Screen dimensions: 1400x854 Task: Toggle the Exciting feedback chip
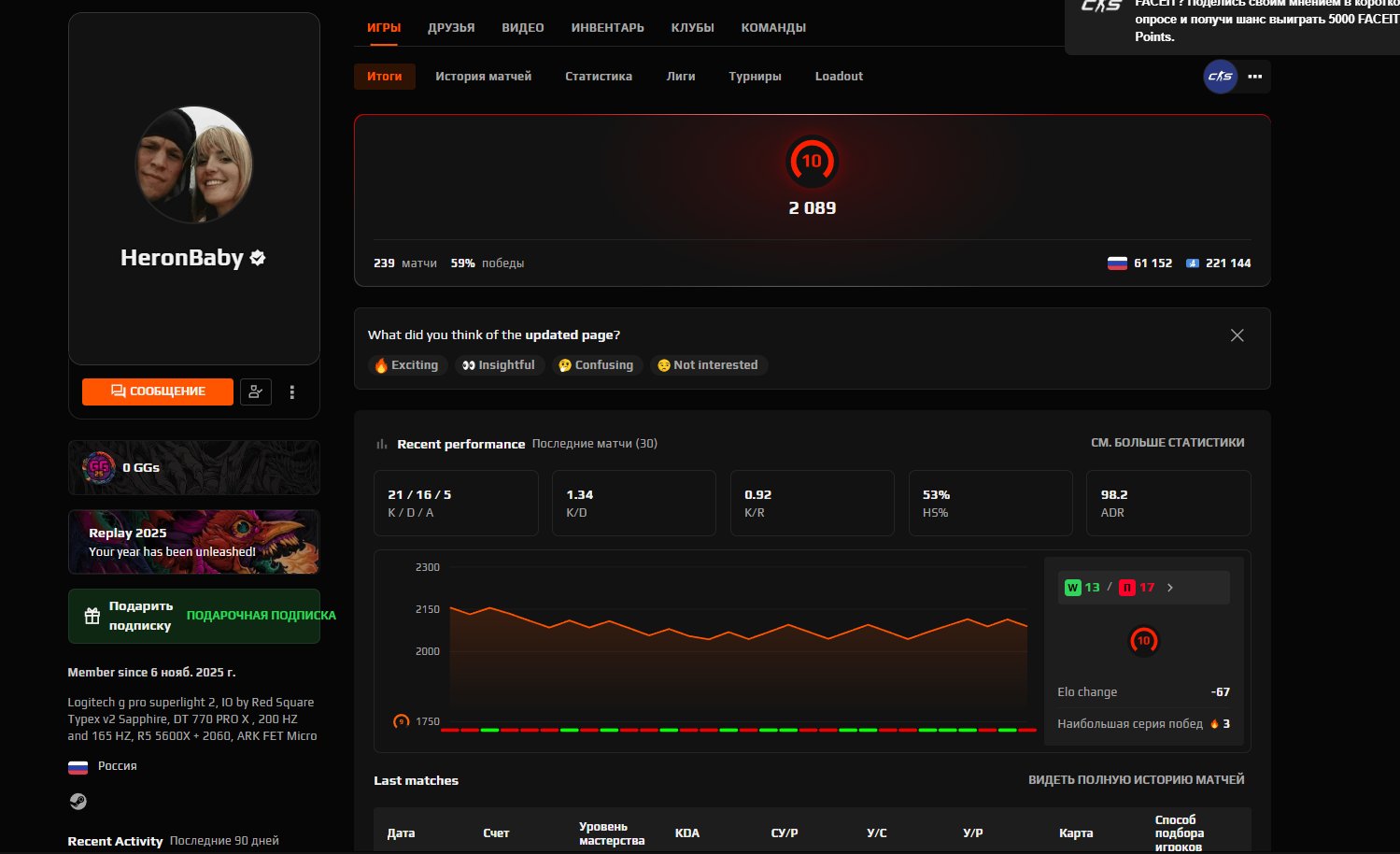click(x=407, y=365)
